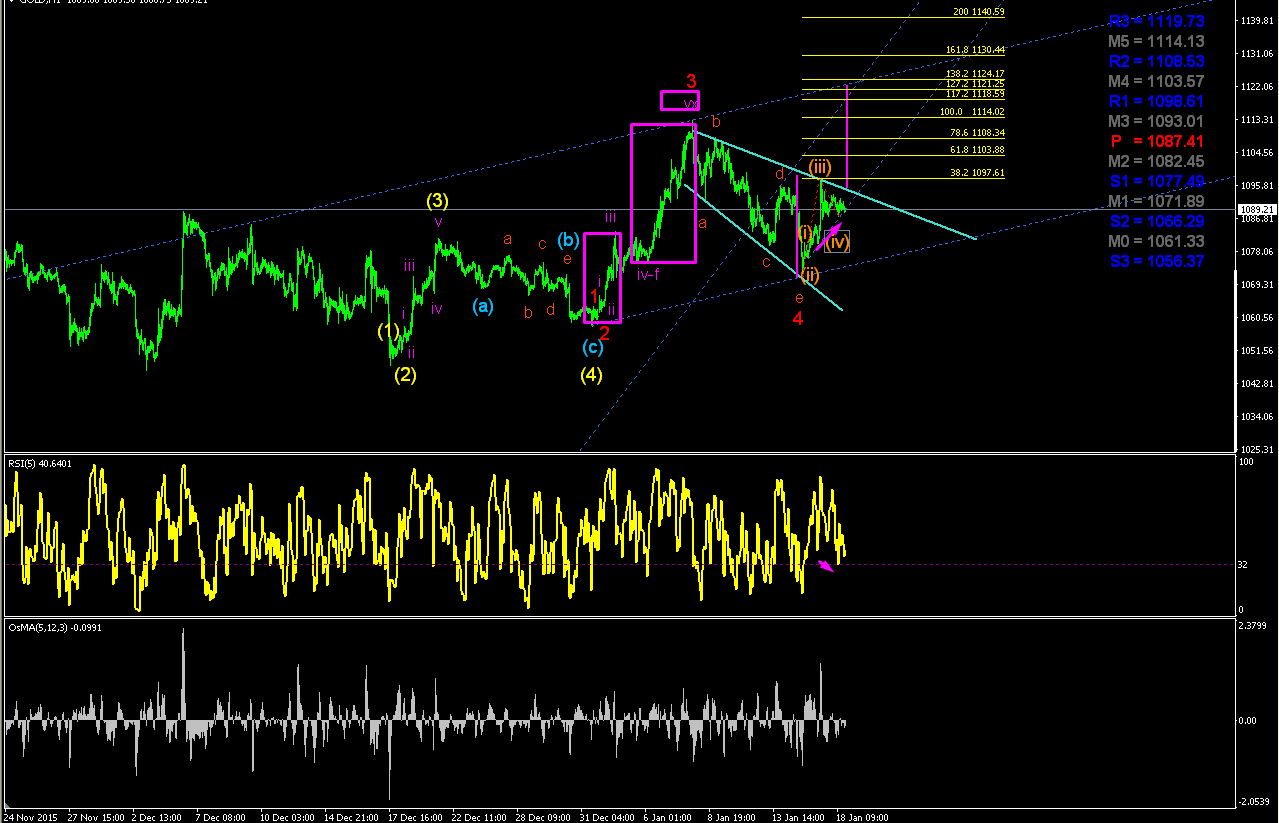Click the current price tag 1089.21
Image resolution: width=1279 pixels, height=823 pixels.
[1256, 210]
